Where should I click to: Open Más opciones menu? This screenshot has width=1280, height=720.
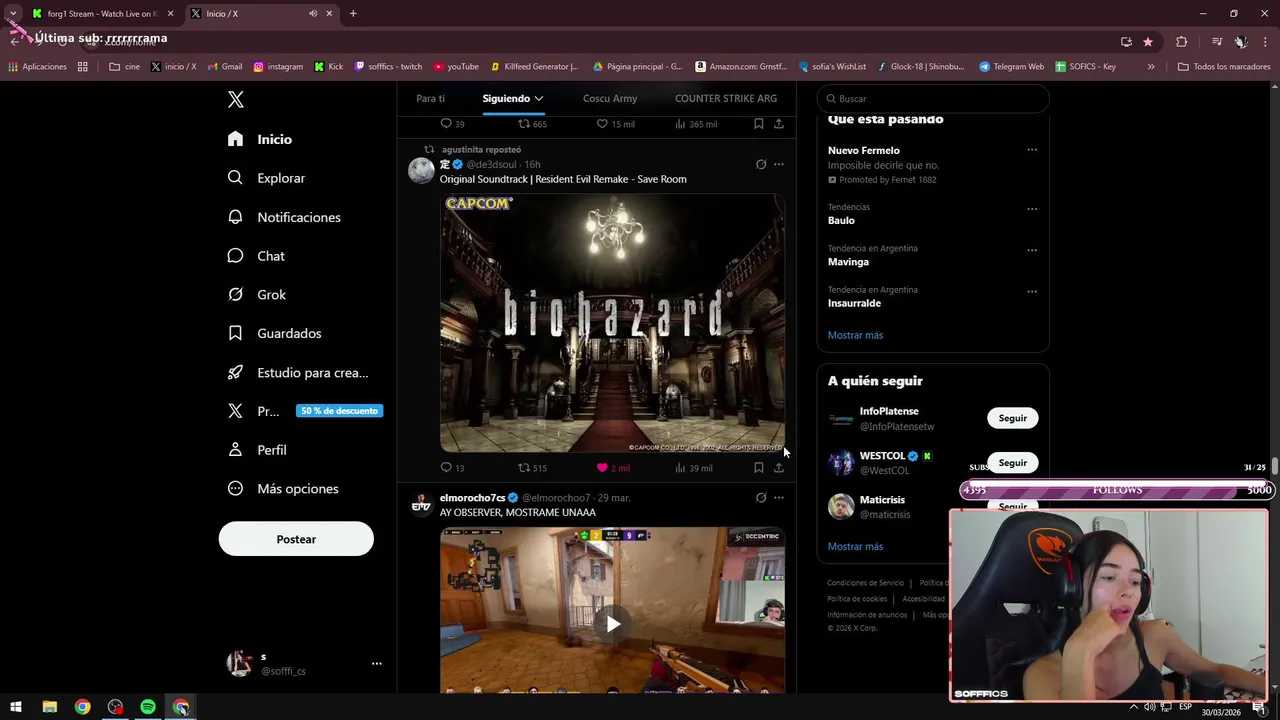click(x=283, y=489)
